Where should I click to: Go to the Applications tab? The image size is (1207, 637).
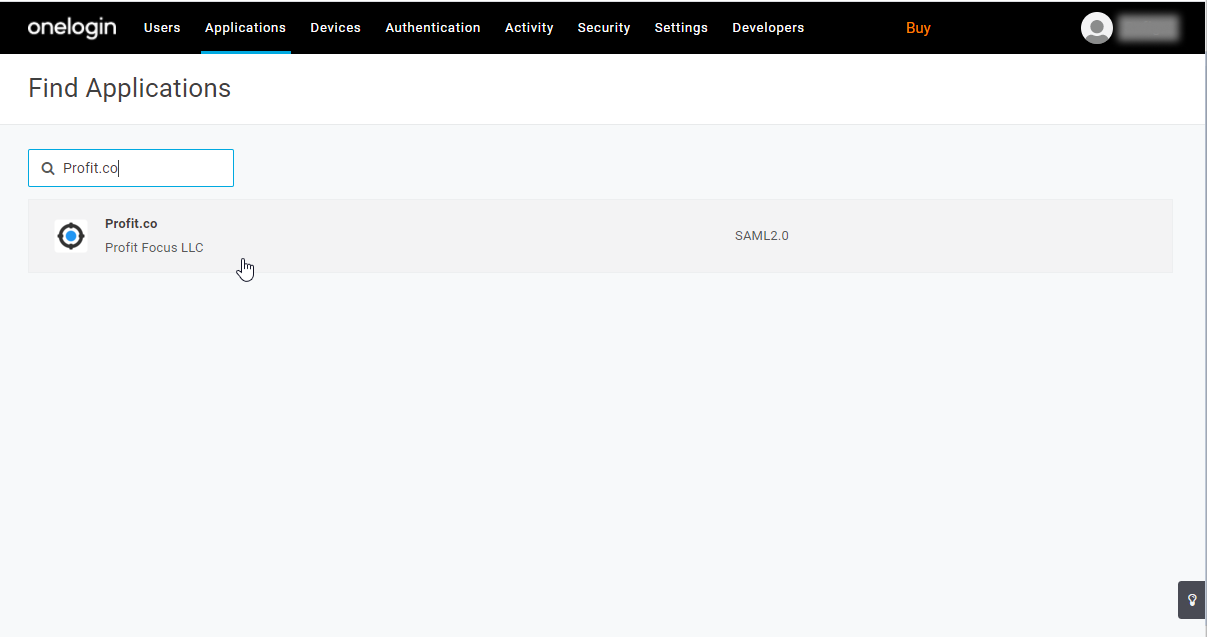click(245, 28)
